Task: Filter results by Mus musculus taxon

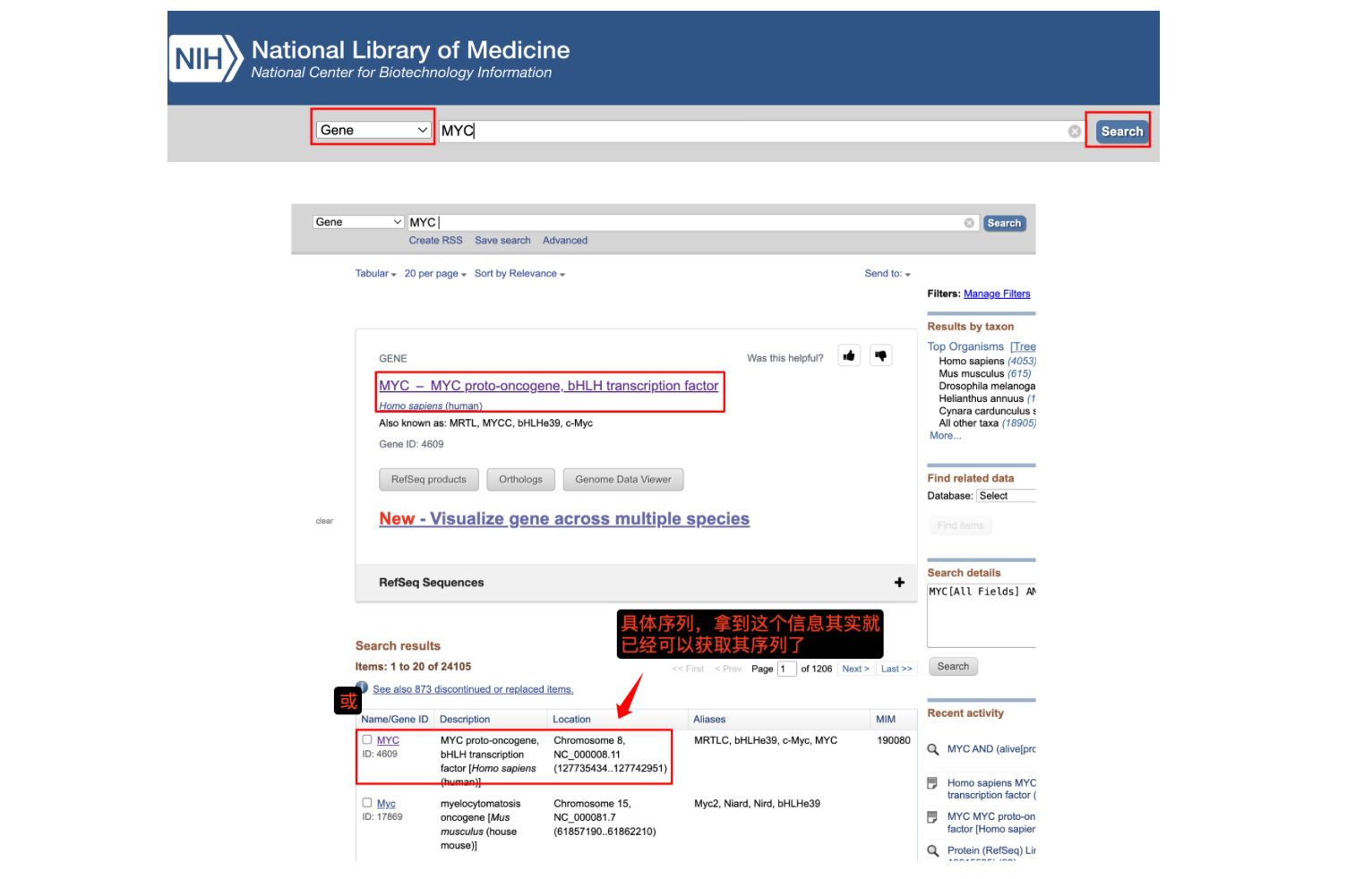Action: point(971,374)
